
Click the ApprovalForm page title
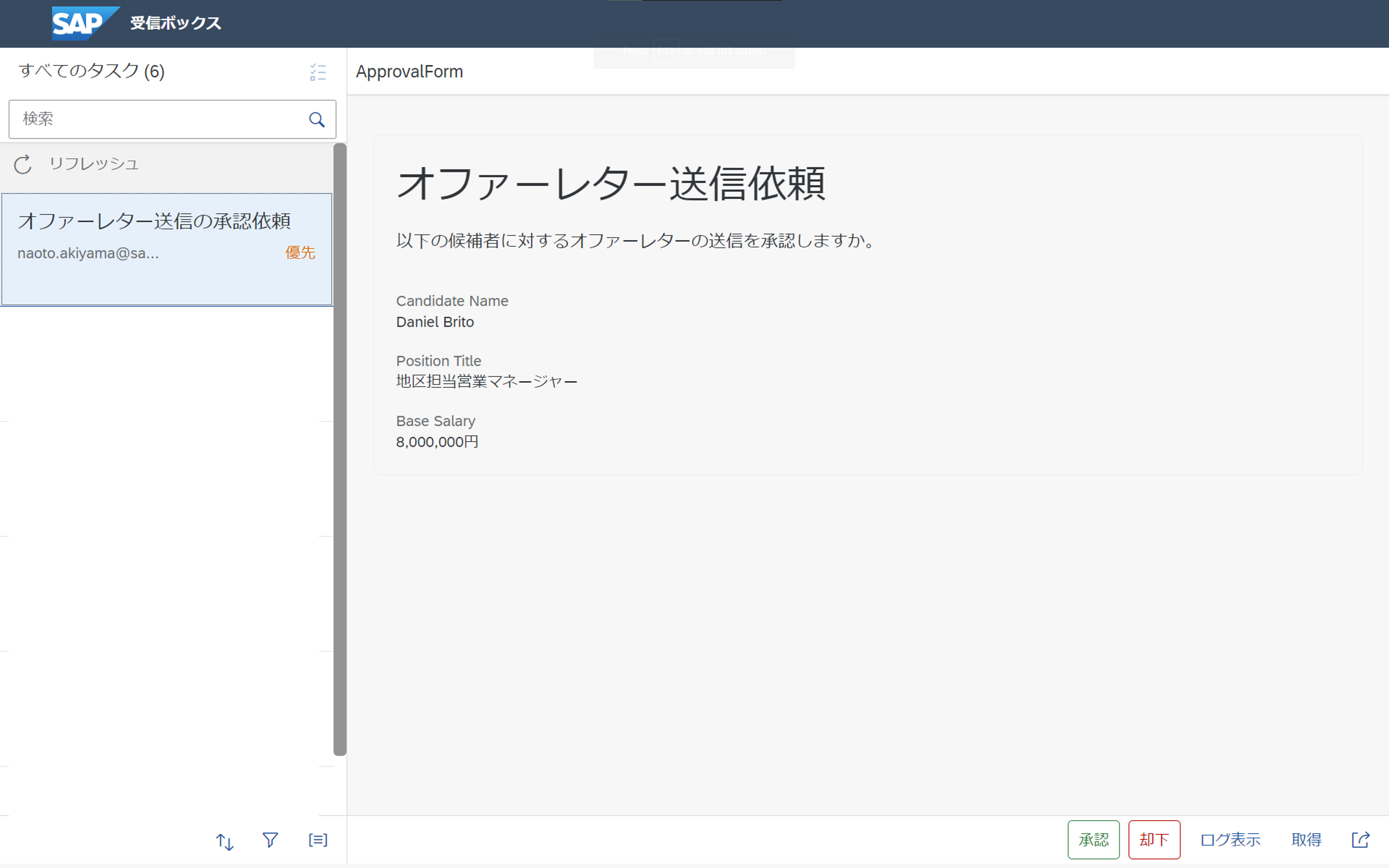(409, 72)
